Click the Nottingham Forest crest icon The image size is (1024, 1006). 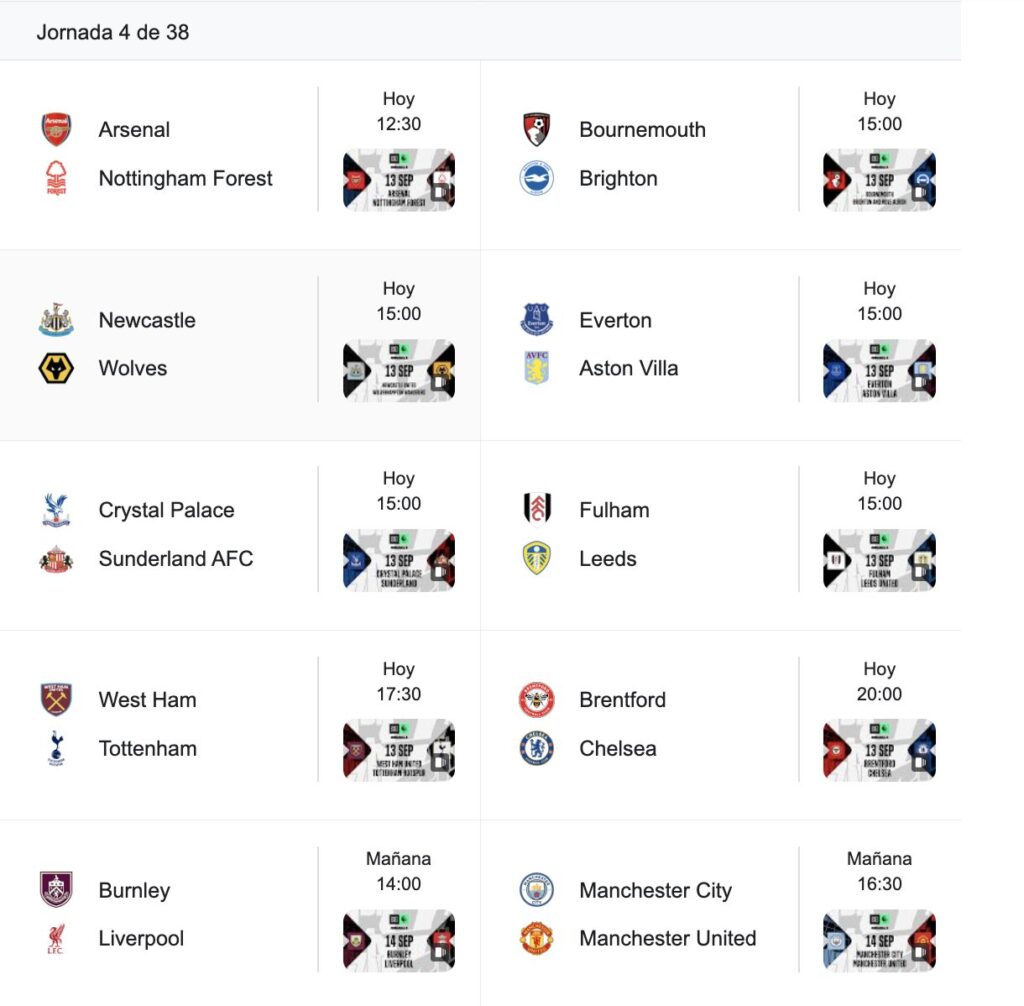(56, 179)
